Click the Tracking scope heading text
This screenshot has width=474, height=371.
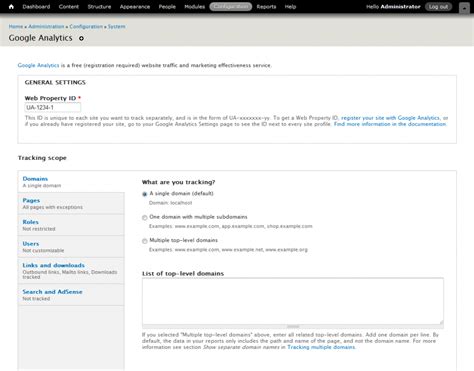(x=42, y=158)
